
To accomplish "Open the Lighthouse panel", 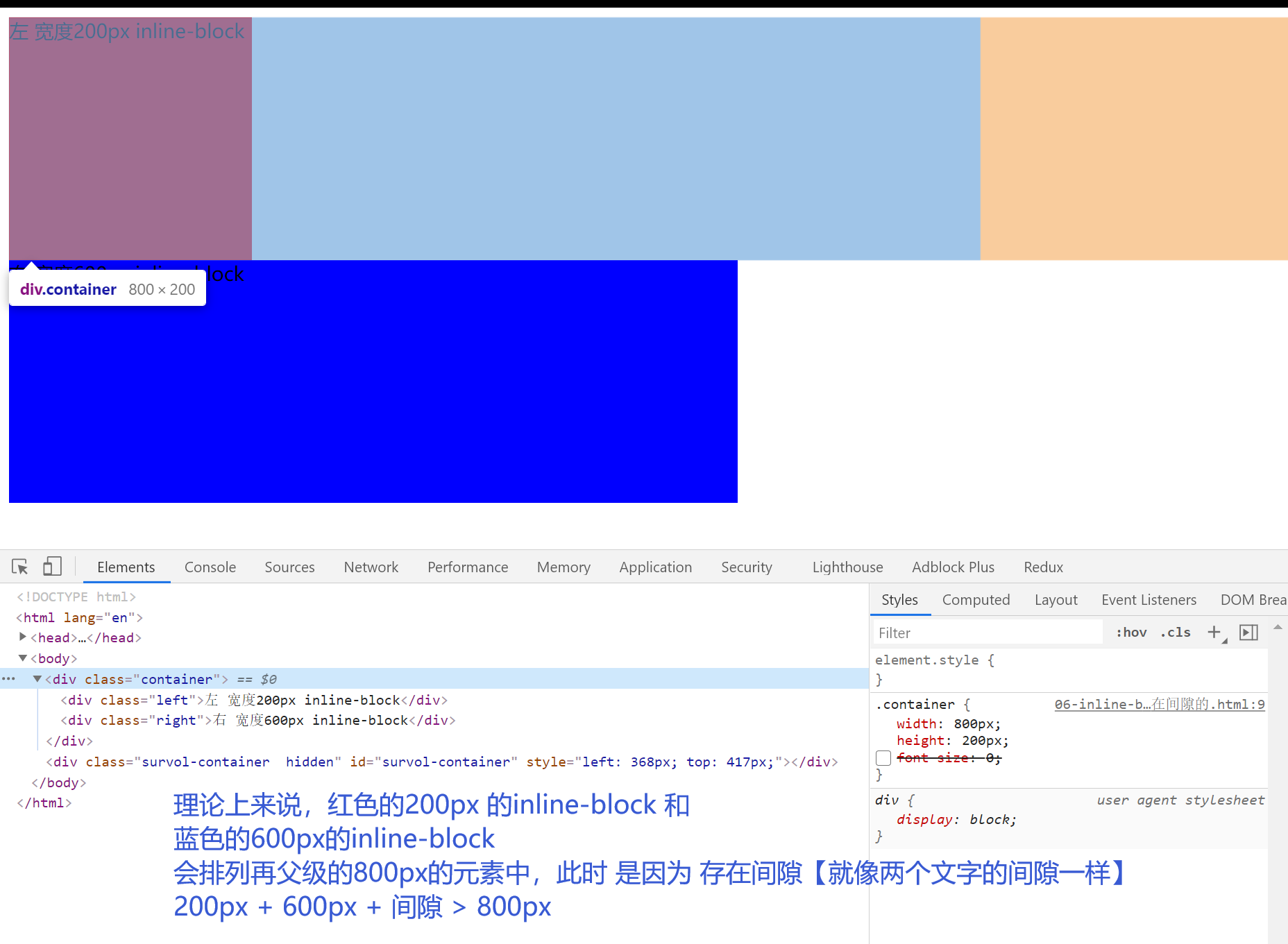I will [847, 567].
